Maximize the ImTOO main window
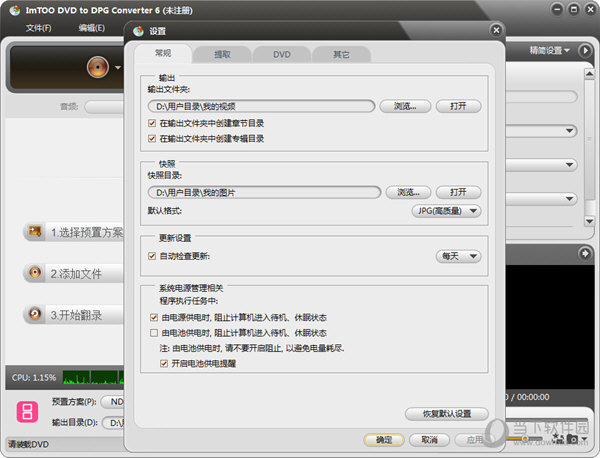Viewport: 600px width, 458px height. pyautogui.click(x=574, y=9)
